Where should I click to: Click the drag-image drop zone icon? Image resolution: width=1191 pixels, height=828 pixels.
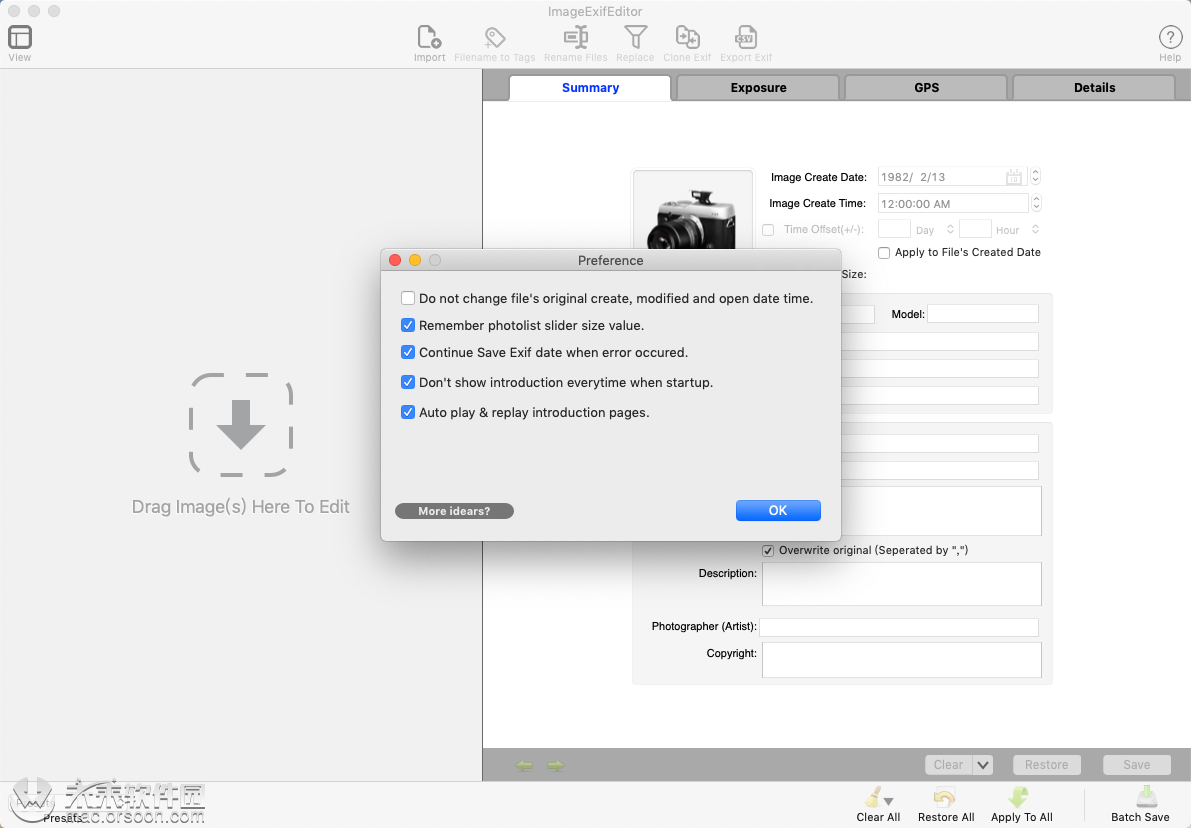[x=241, y=425]
